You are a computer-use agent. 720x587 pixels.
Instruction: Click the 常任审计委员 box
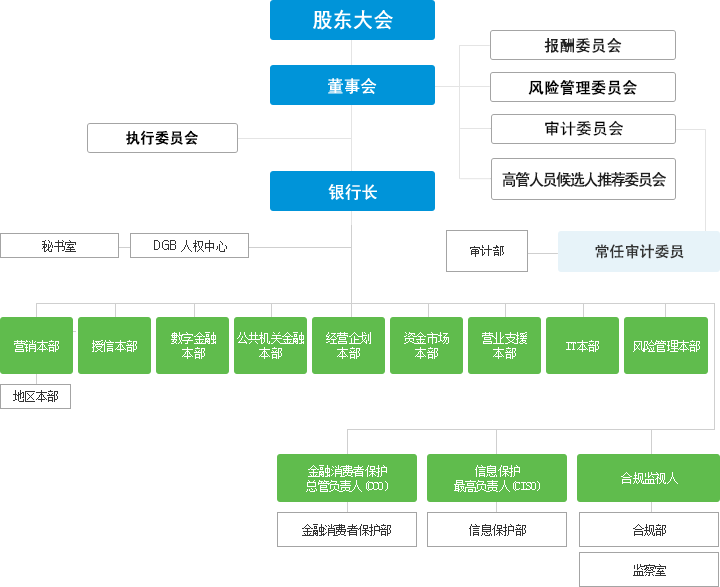click(638, 252)
